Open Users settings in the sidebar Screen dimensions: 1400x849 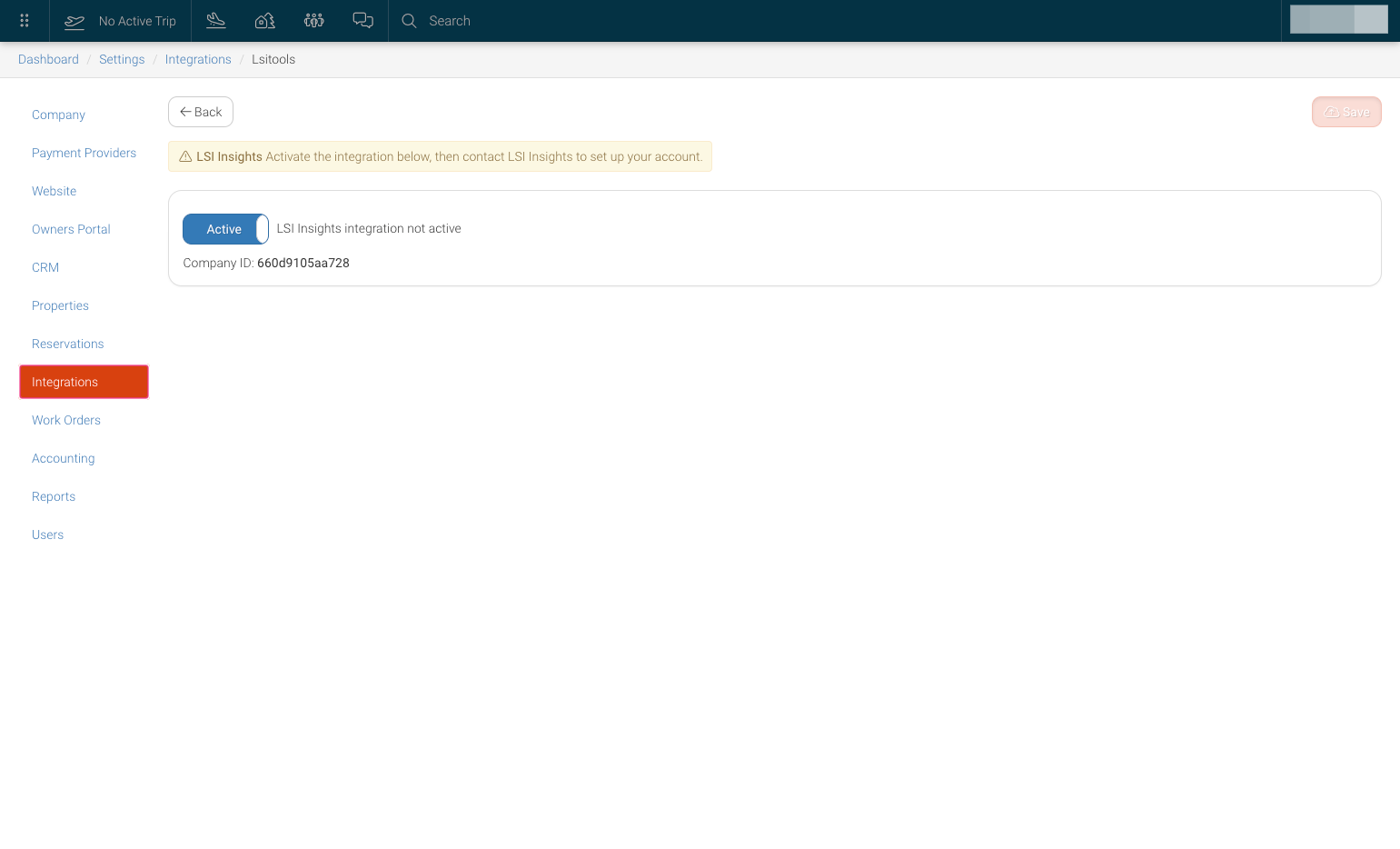click(47, 534)
